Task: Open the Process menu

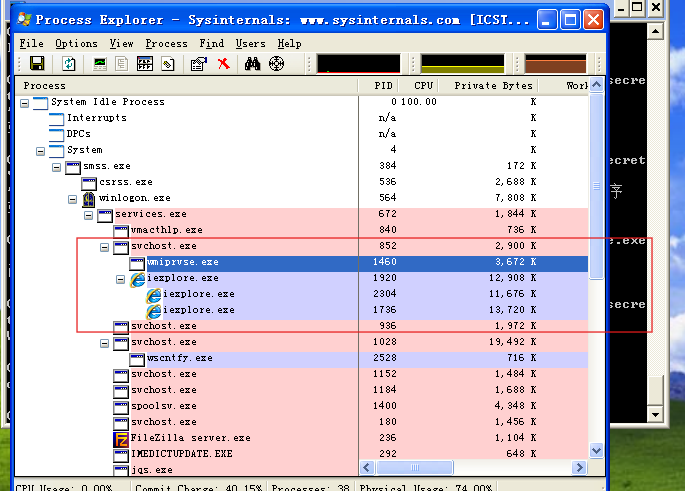Action: tap(166, 44)
